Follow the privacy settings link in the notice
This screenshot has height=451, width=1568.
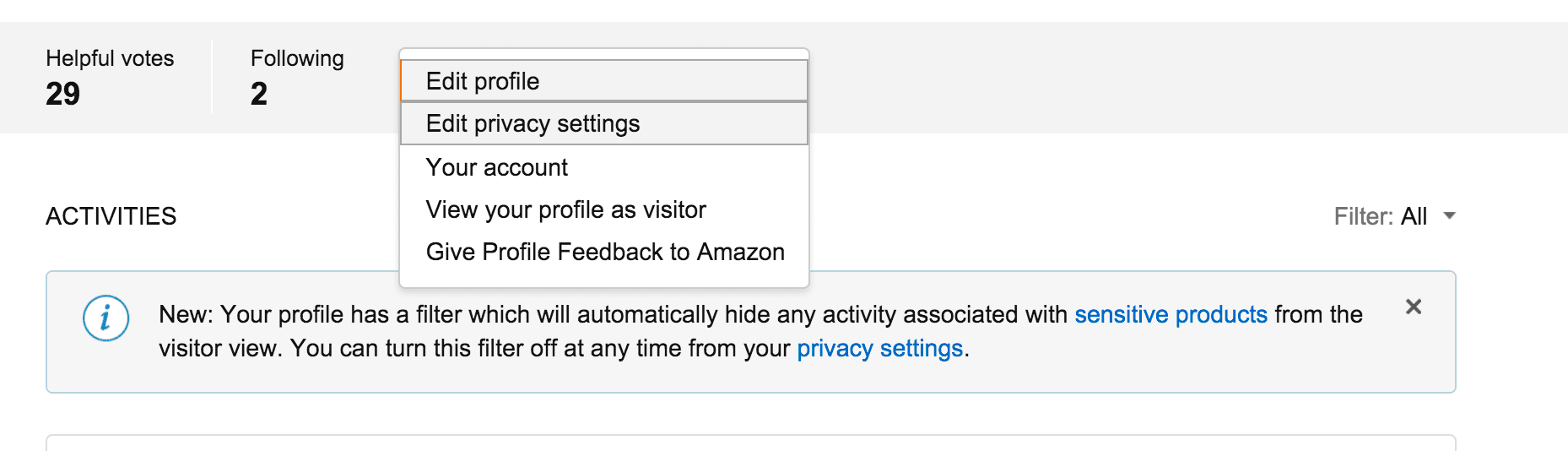[x=879, y=348]
